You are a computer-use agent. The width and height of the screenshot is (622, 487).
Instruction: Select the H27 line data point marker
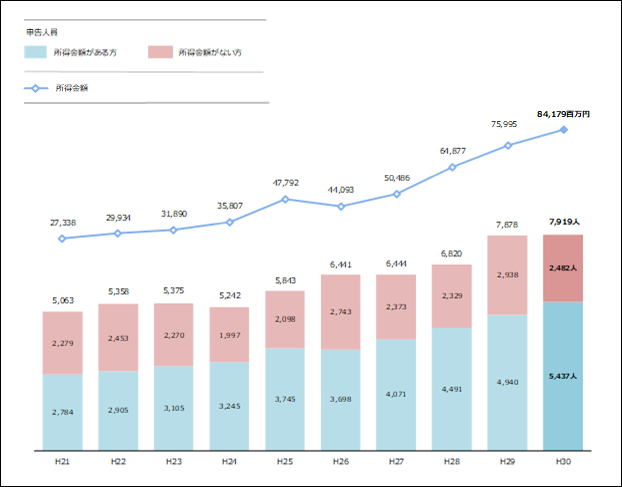(396, 194)
